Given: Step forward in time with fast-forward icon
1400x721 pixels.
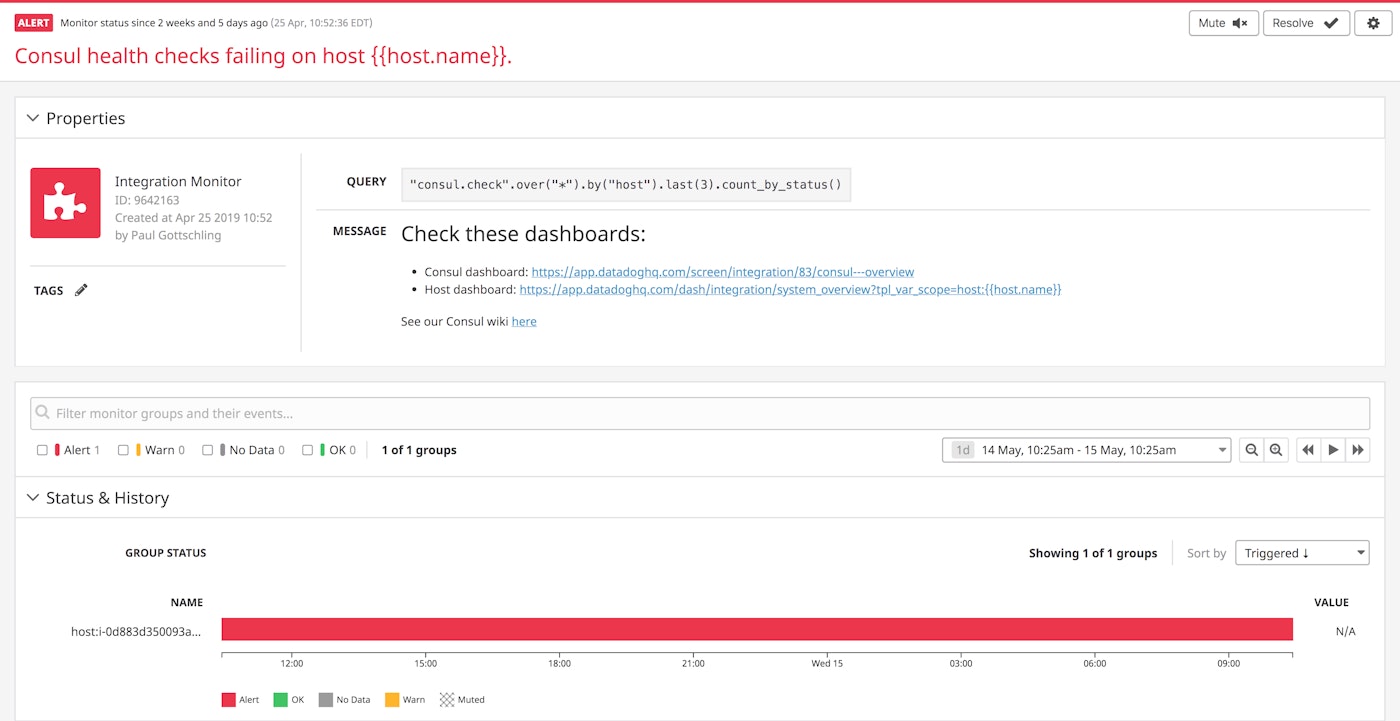Looking at the screenshot, I should [x=1358, y=450].
